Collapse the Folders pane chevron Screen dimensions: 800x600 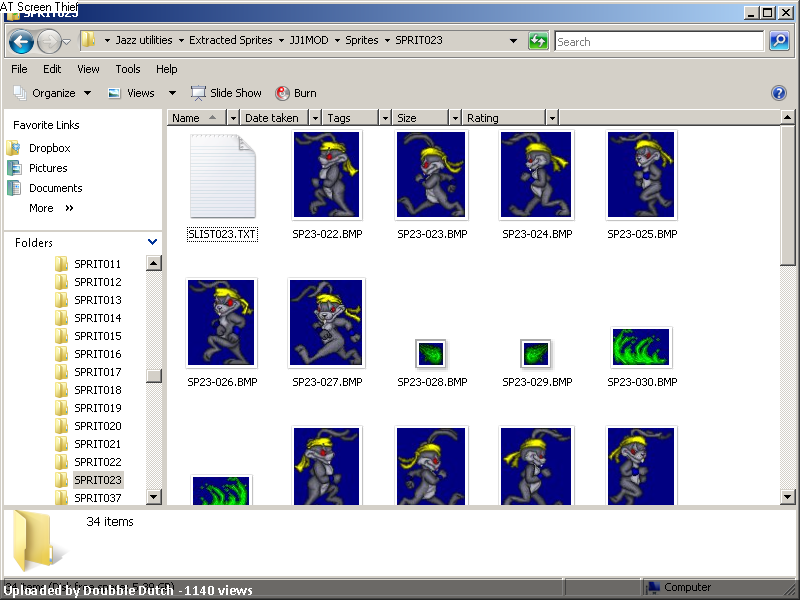pyautogui.click(x=152, y=242)
